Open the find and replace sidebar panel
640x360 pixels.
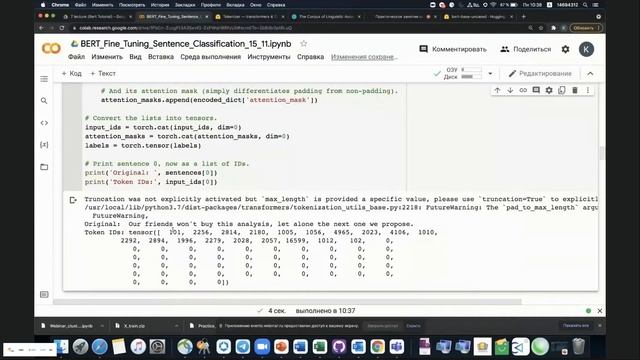[44, 101]
